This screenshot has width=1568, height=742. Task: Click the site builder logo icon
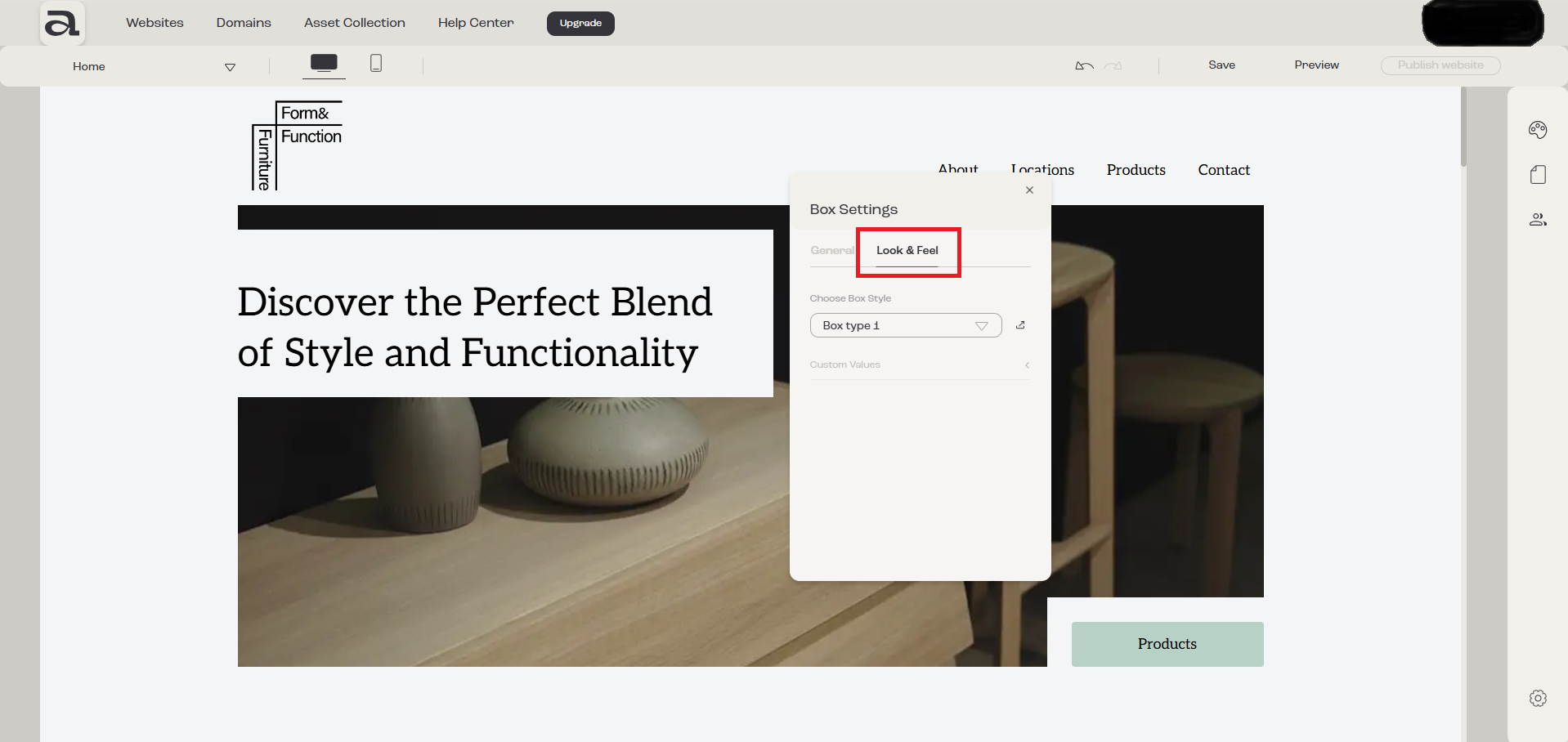62,23
